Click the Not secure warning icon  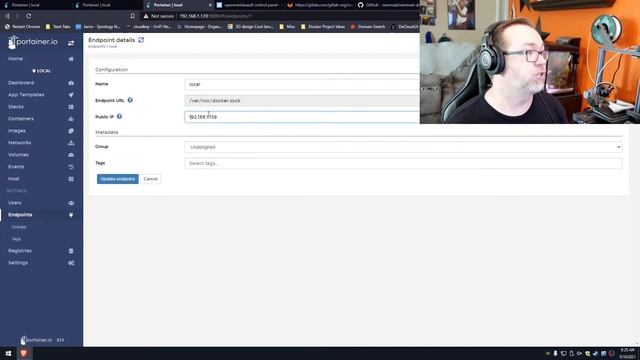pyautogui.click(x=146, y=16)
